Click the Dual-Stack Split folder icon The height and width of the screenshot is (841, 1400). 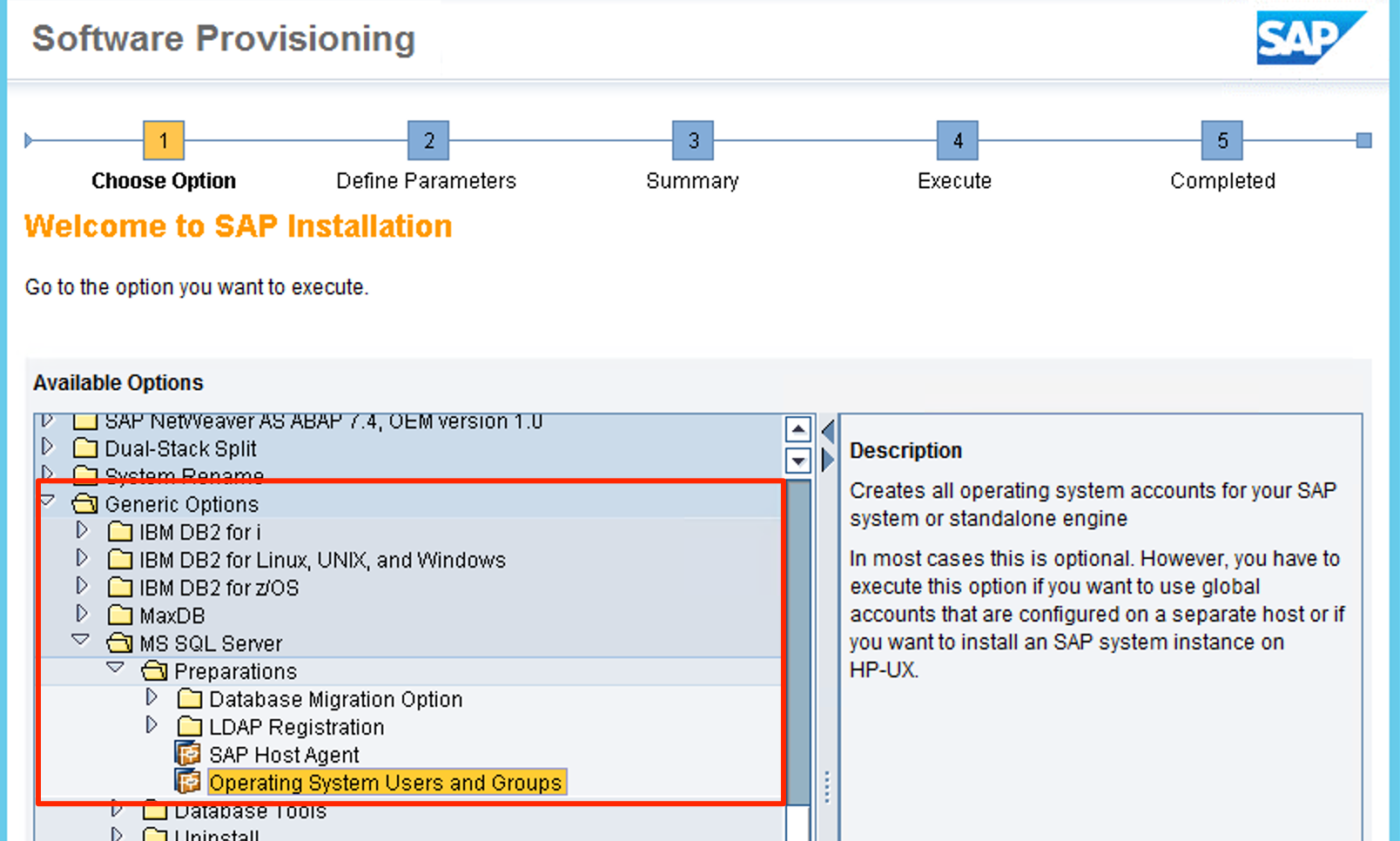[x=84, y=448]
